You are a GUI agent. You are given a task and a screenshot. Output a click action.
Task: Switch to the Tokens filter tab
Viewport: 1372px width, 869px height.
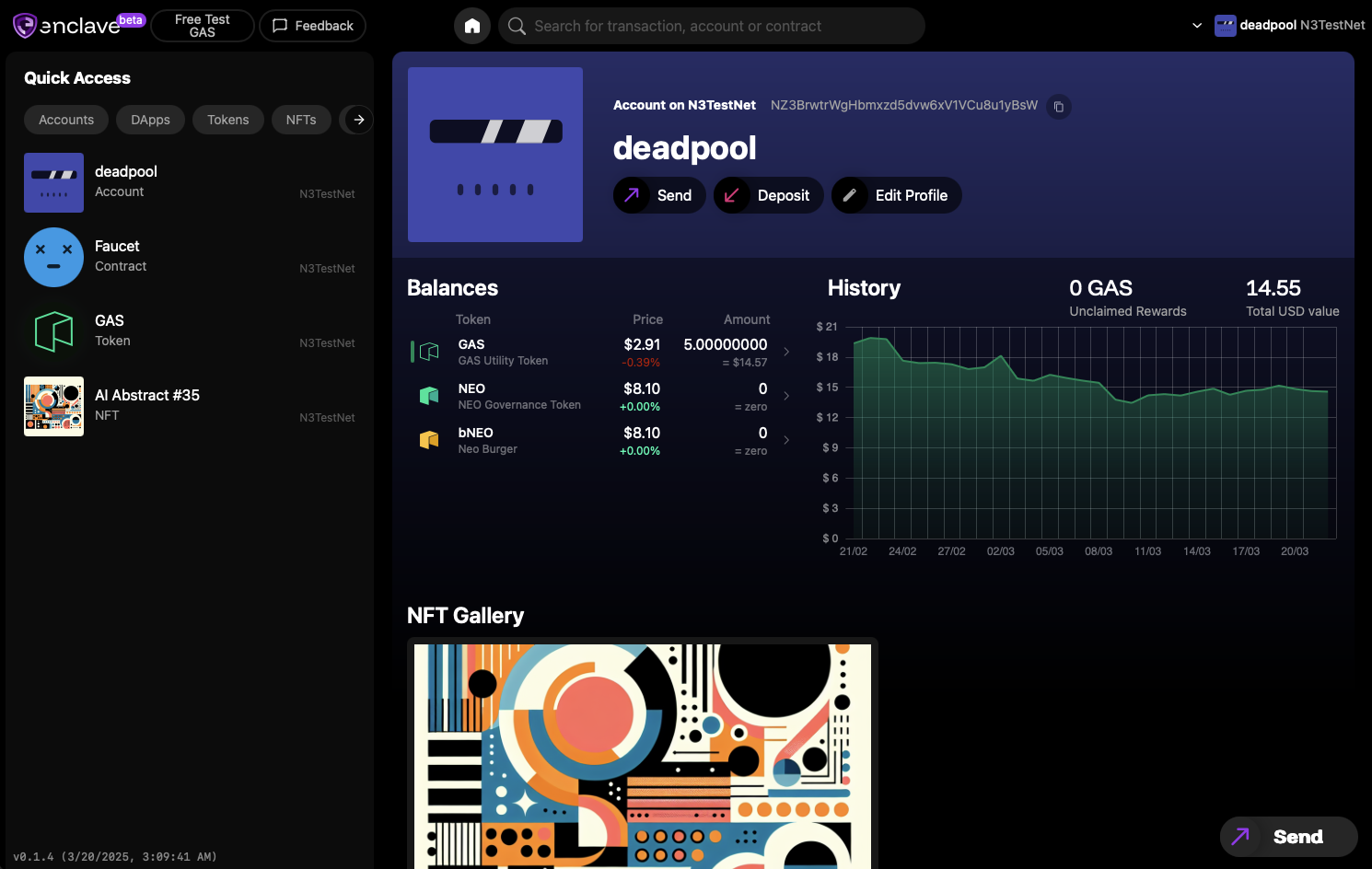pos(227,120)
